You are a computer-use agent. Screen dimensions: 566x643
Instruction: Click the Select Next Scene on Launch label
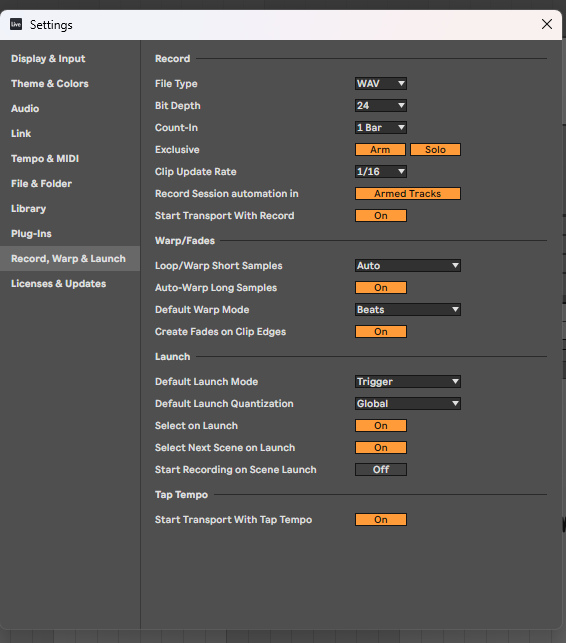225,448
